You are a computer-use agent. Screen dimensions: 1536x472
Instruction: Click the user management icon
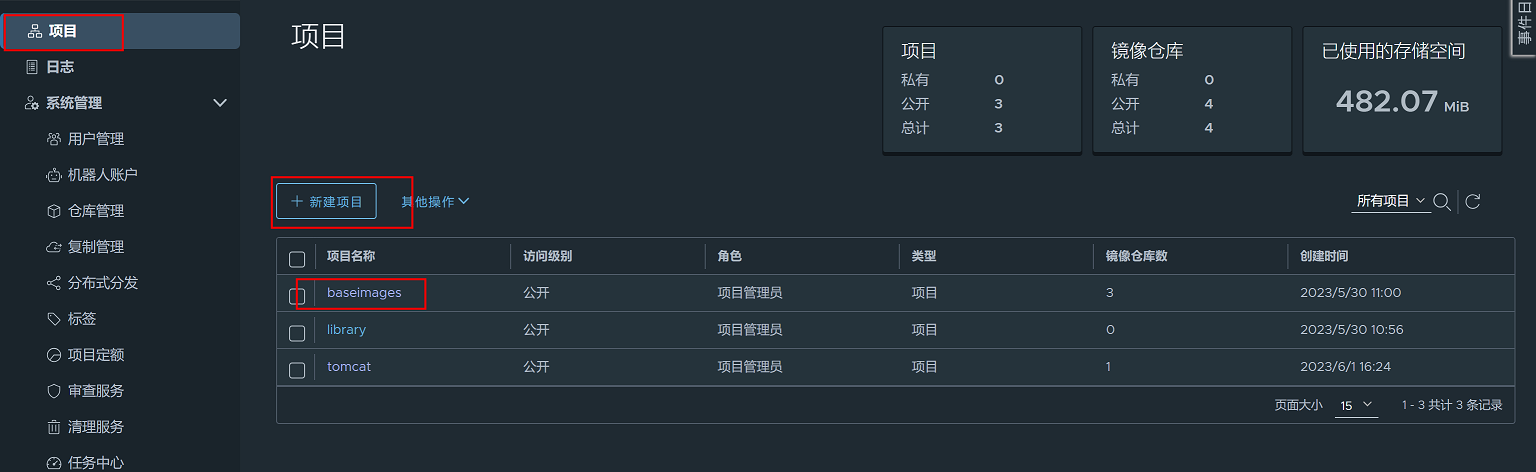pos(54,139)
